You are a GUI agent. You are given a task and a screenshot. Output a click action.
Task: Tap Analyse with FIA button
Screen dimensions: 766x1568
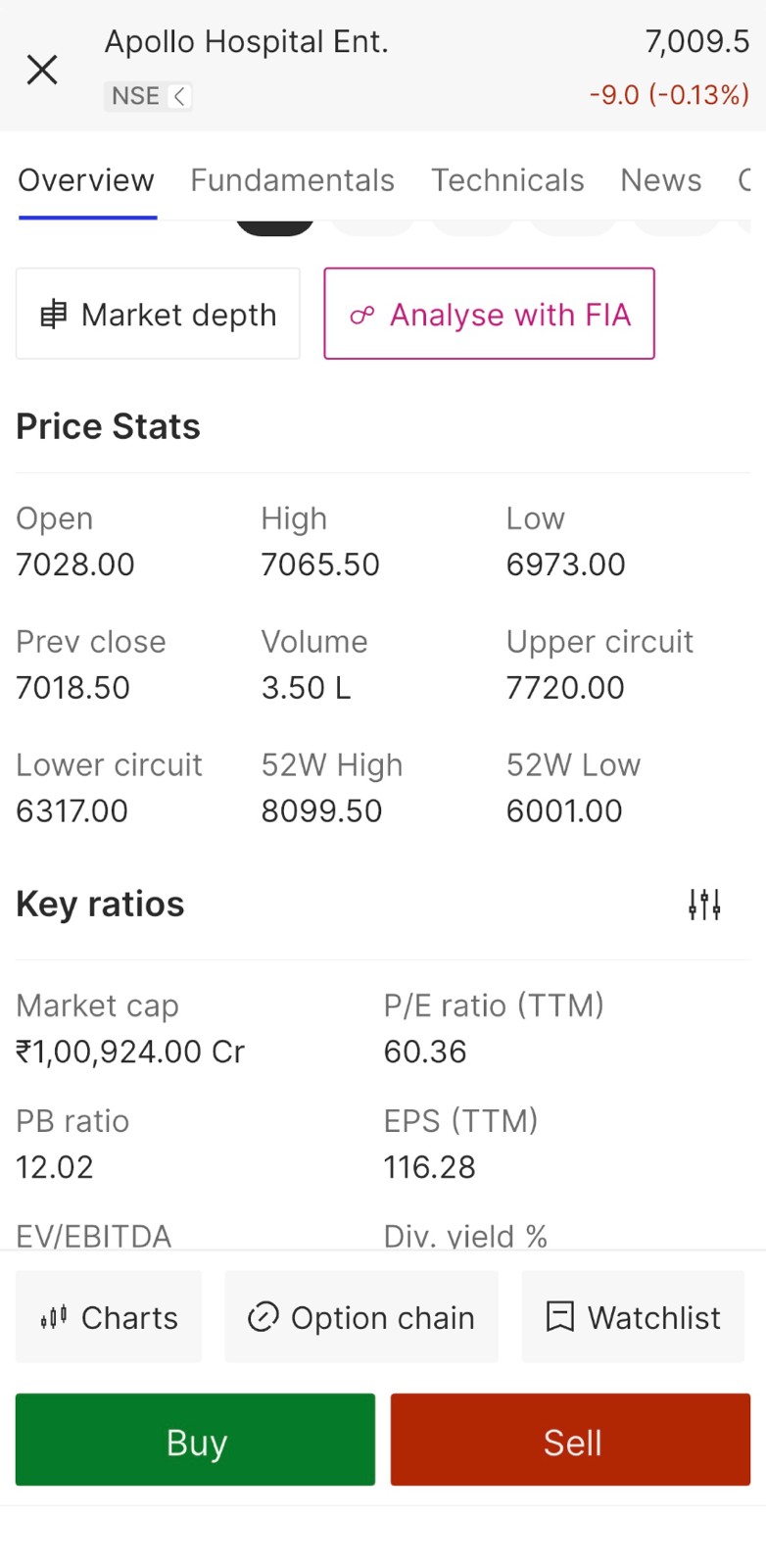tap(489, 315)
